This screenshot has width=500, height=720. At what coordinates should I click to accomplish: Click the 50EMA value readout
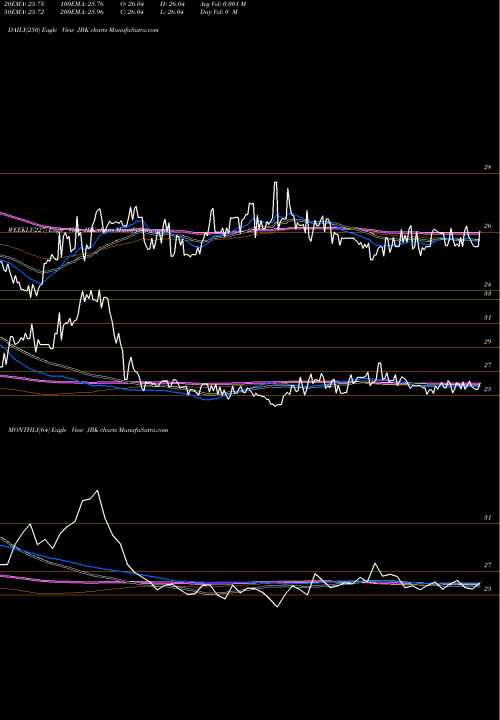tap(24, 12)
